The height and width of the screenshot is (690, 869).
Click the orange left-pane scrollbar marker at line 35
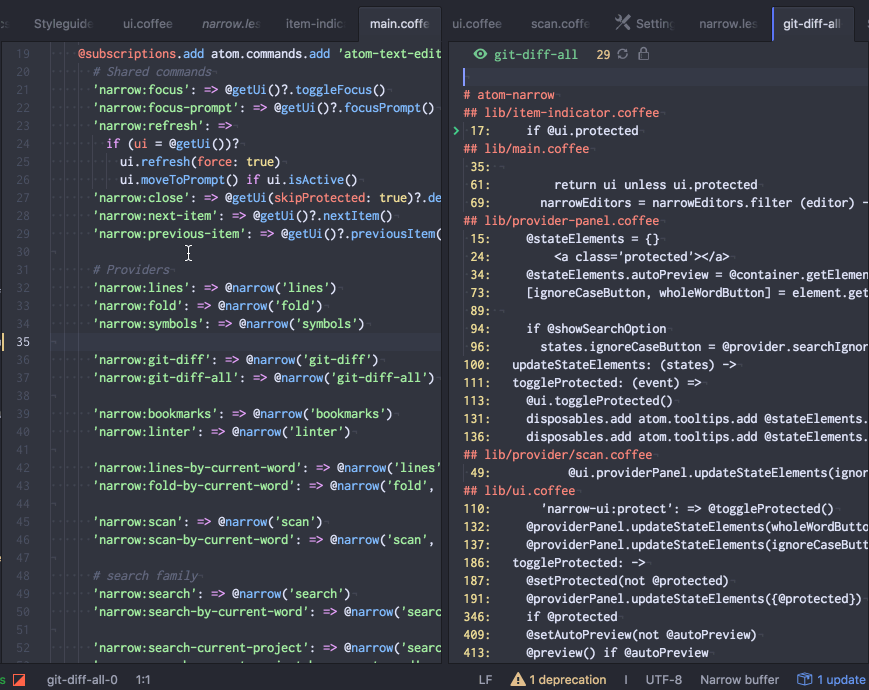[4, 343]
